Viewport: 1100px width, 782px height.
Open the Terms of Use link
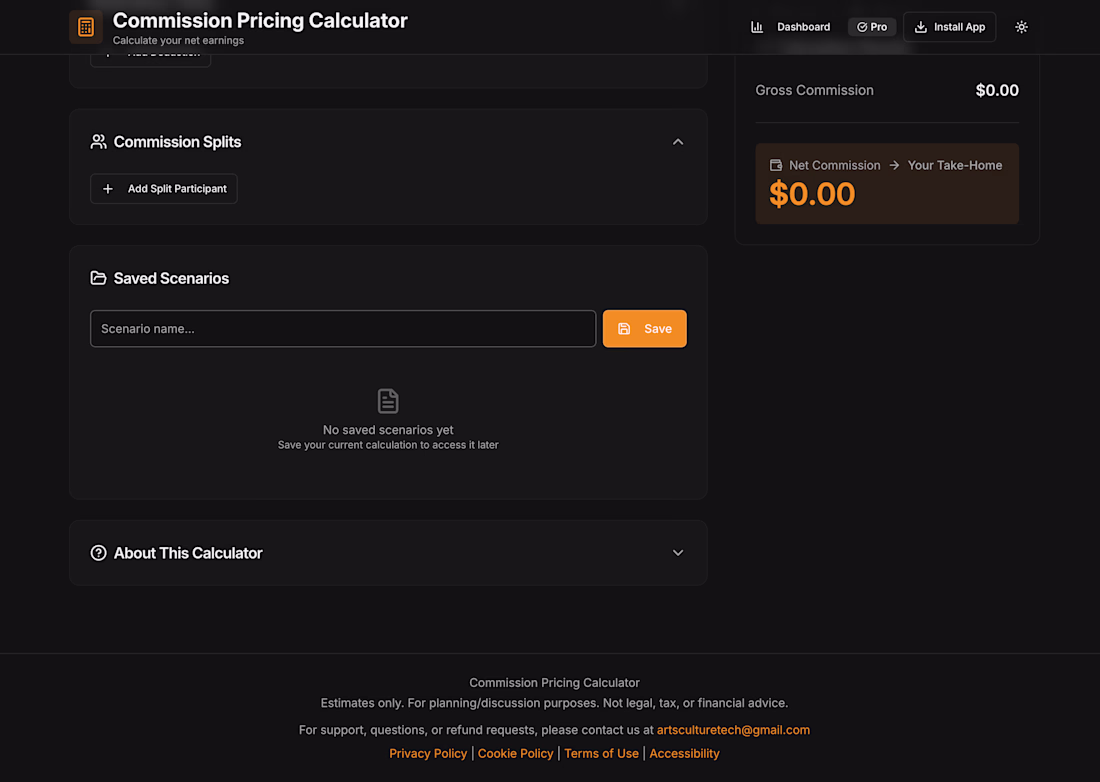[601, 753]
